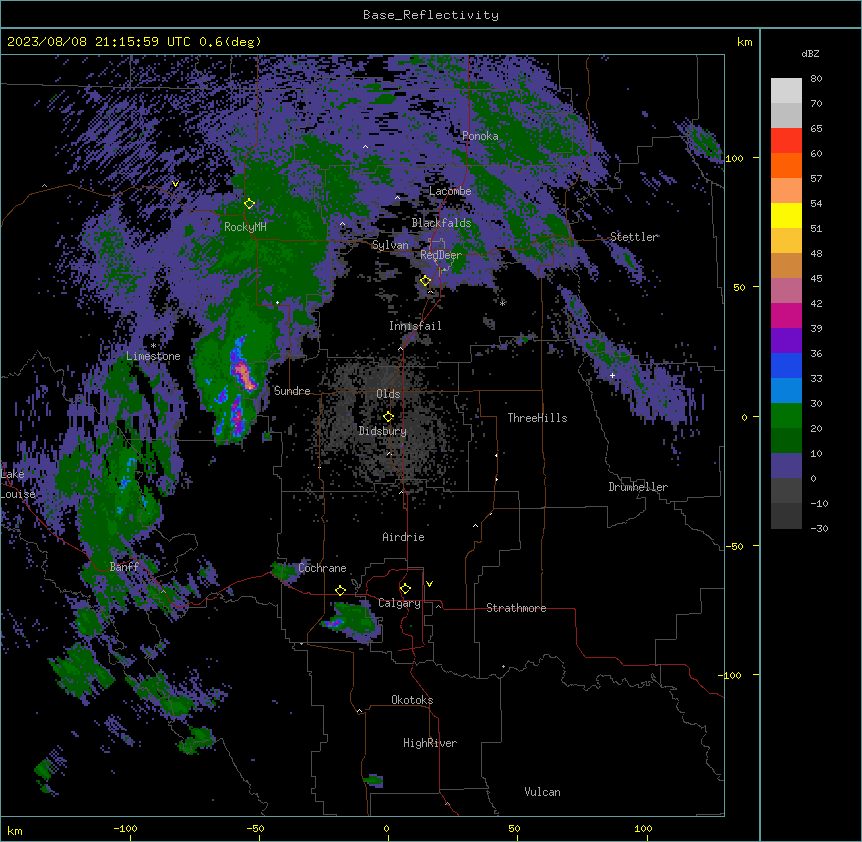
Task: Click the Base_Reflectivity title
Action: (x=431, y=15)
